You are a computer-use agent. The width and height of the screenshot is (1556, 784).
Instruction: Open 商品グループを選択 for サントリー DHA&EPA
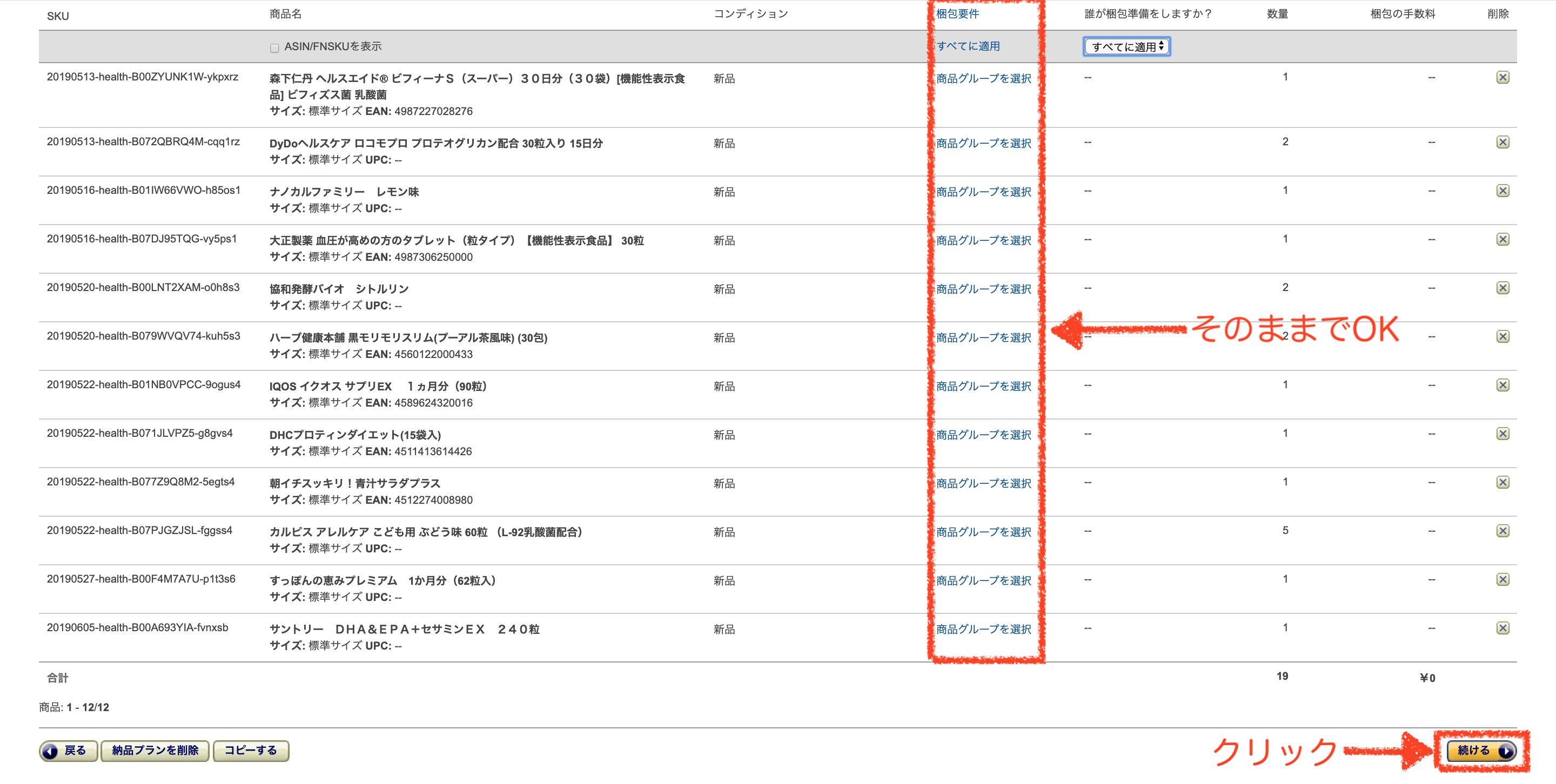pyautogui.click(x=983, y=629)
